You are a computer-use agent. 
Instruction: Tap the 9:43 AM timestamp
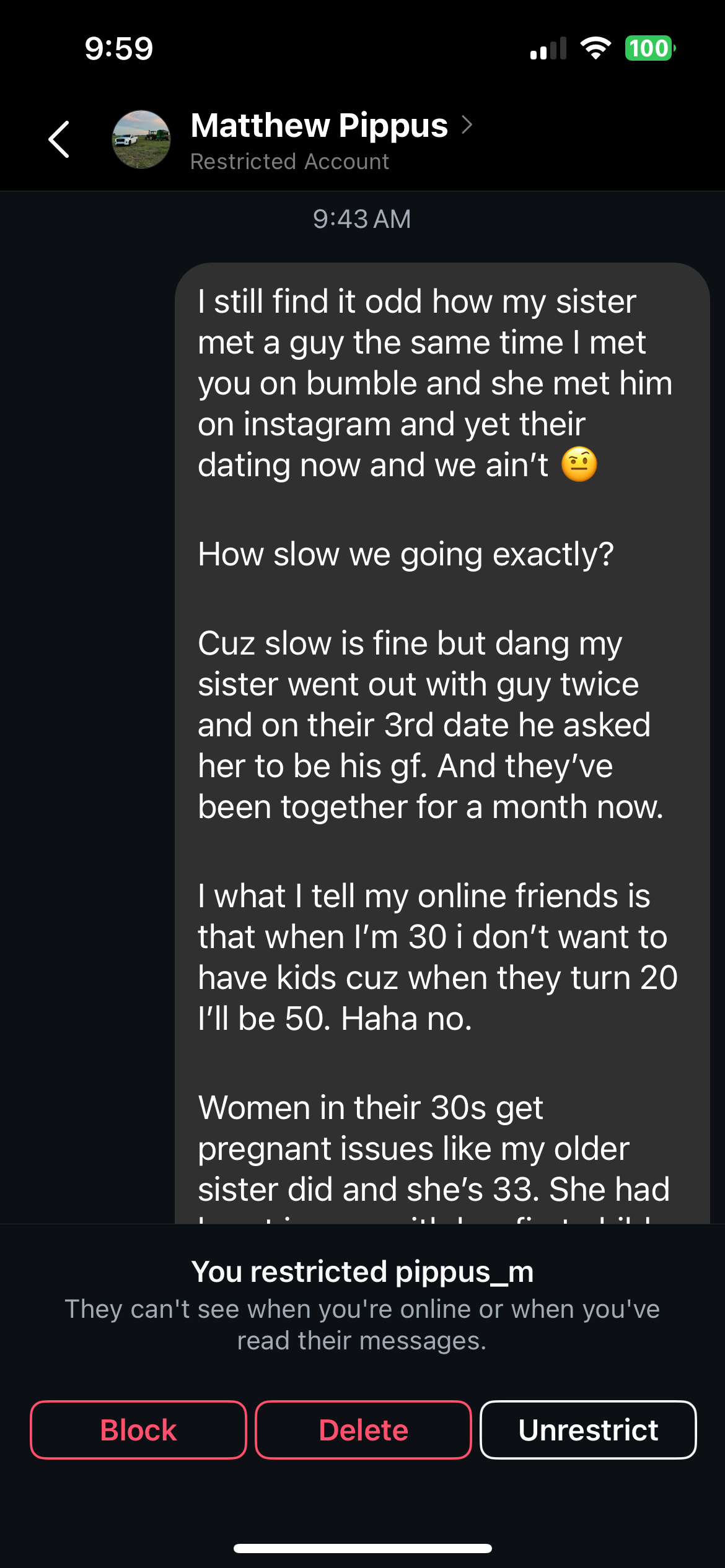click(x=362, y=219)
